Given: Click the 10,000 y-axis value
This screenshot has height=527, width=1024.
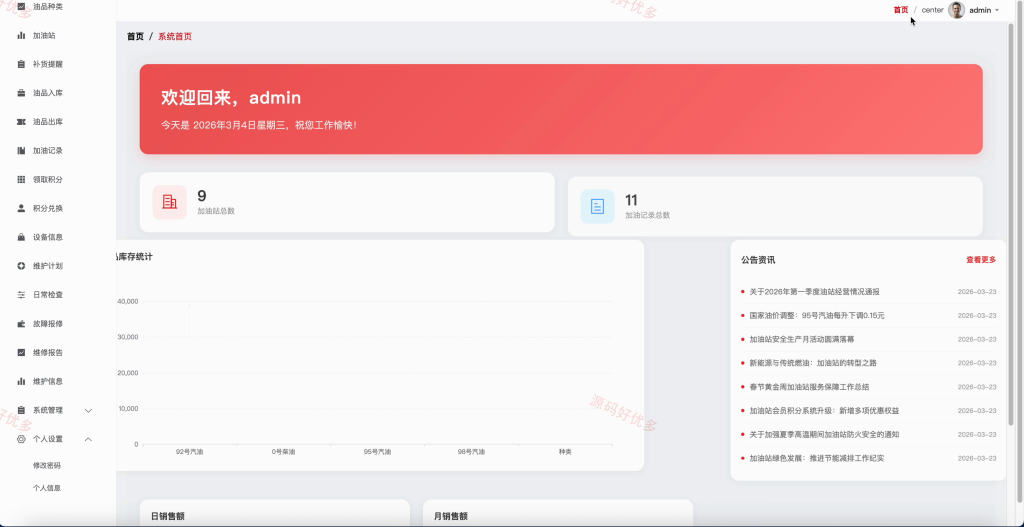Looking at the screenshot, I should tap(127, 409).
